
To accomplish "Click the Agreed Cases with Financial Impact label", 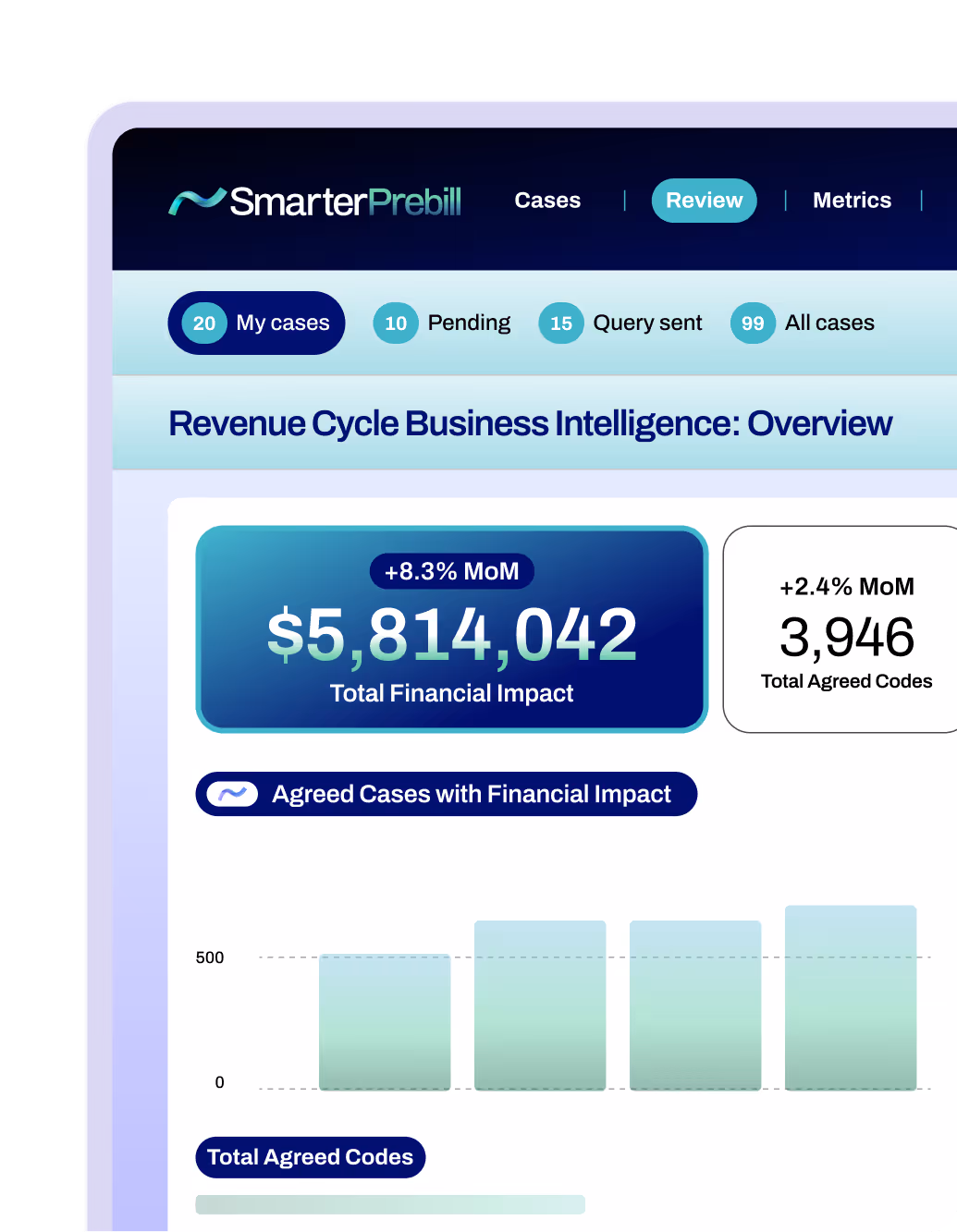I will click(447, 794).
